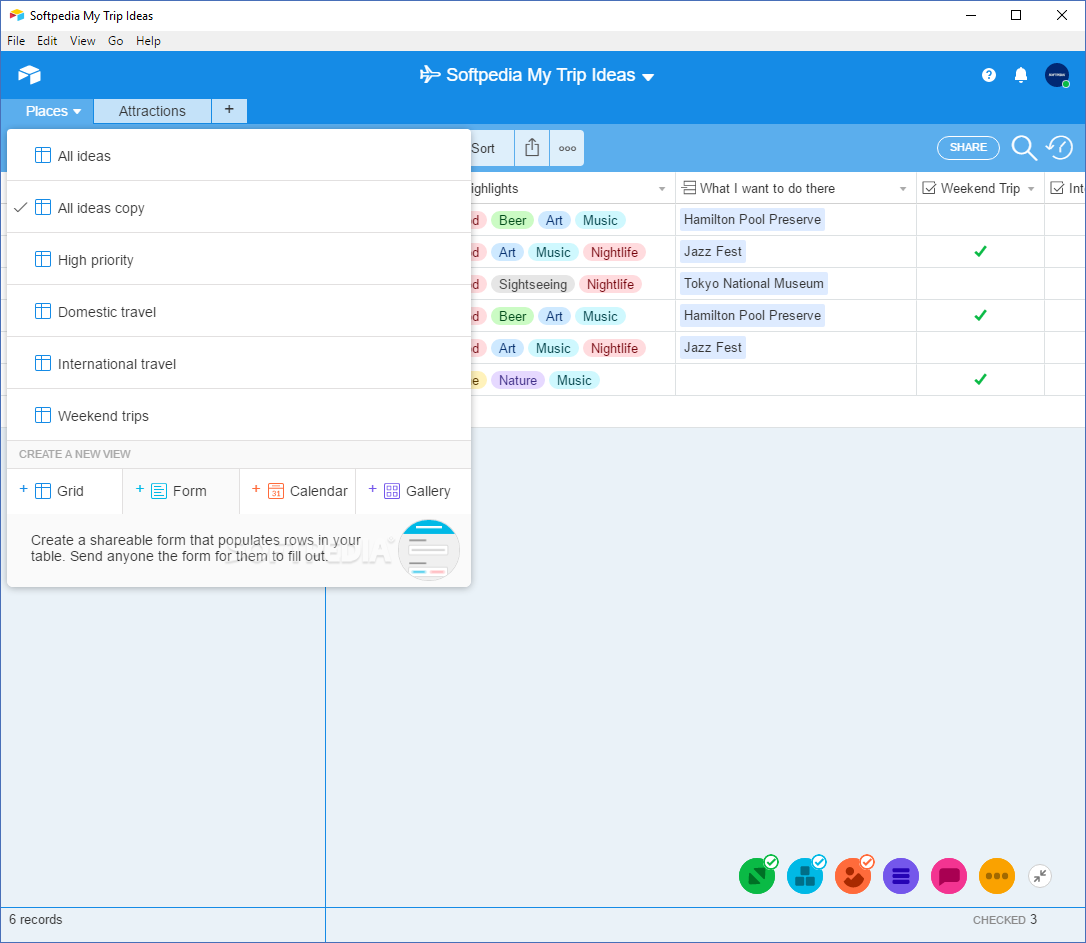This screenshot has width=1086, height=943.
Task: Select the International travel view
Action: click(239, 363)
